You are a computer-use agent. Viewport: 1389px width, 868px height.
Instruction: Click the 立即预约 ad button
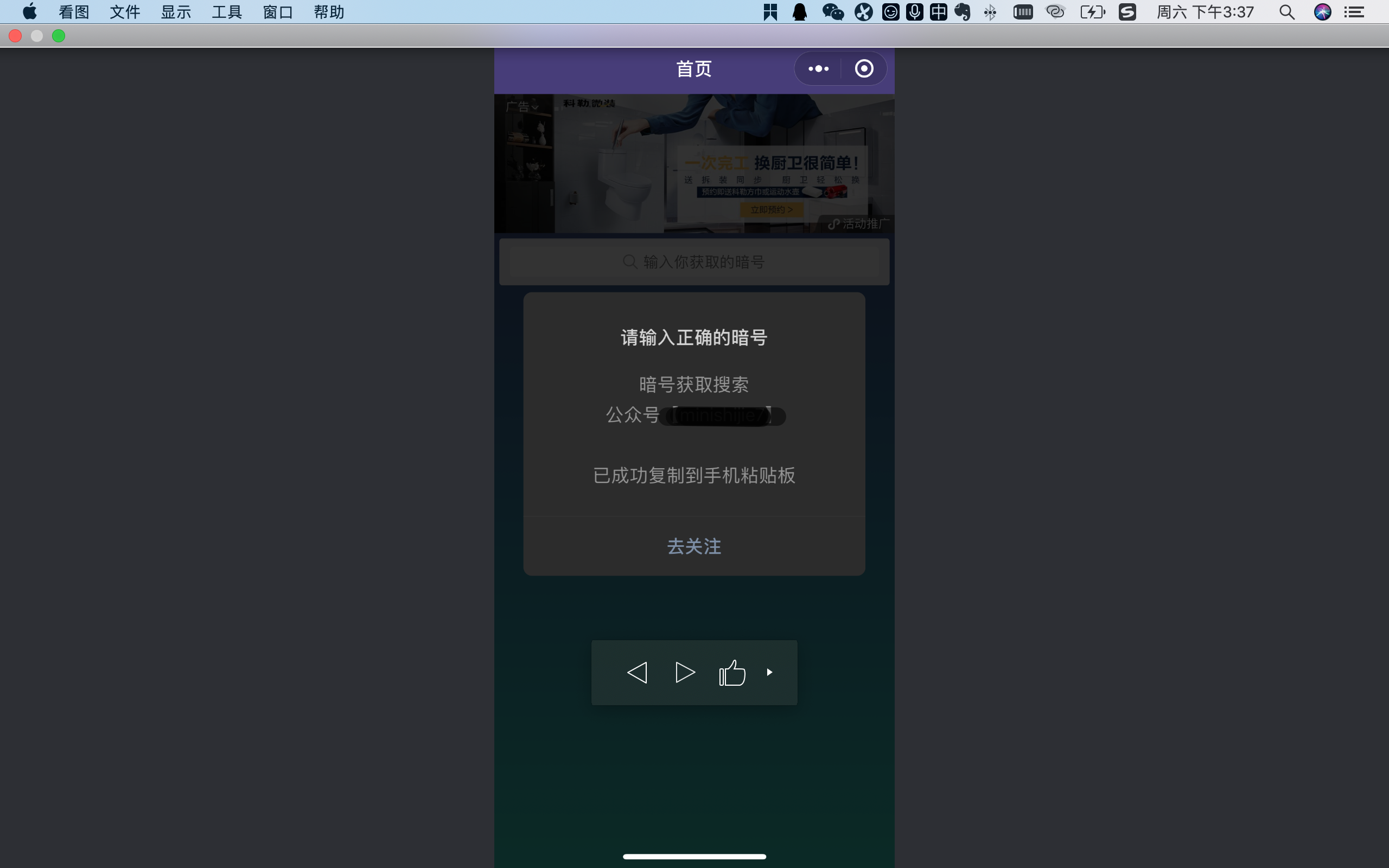point(772,209)
